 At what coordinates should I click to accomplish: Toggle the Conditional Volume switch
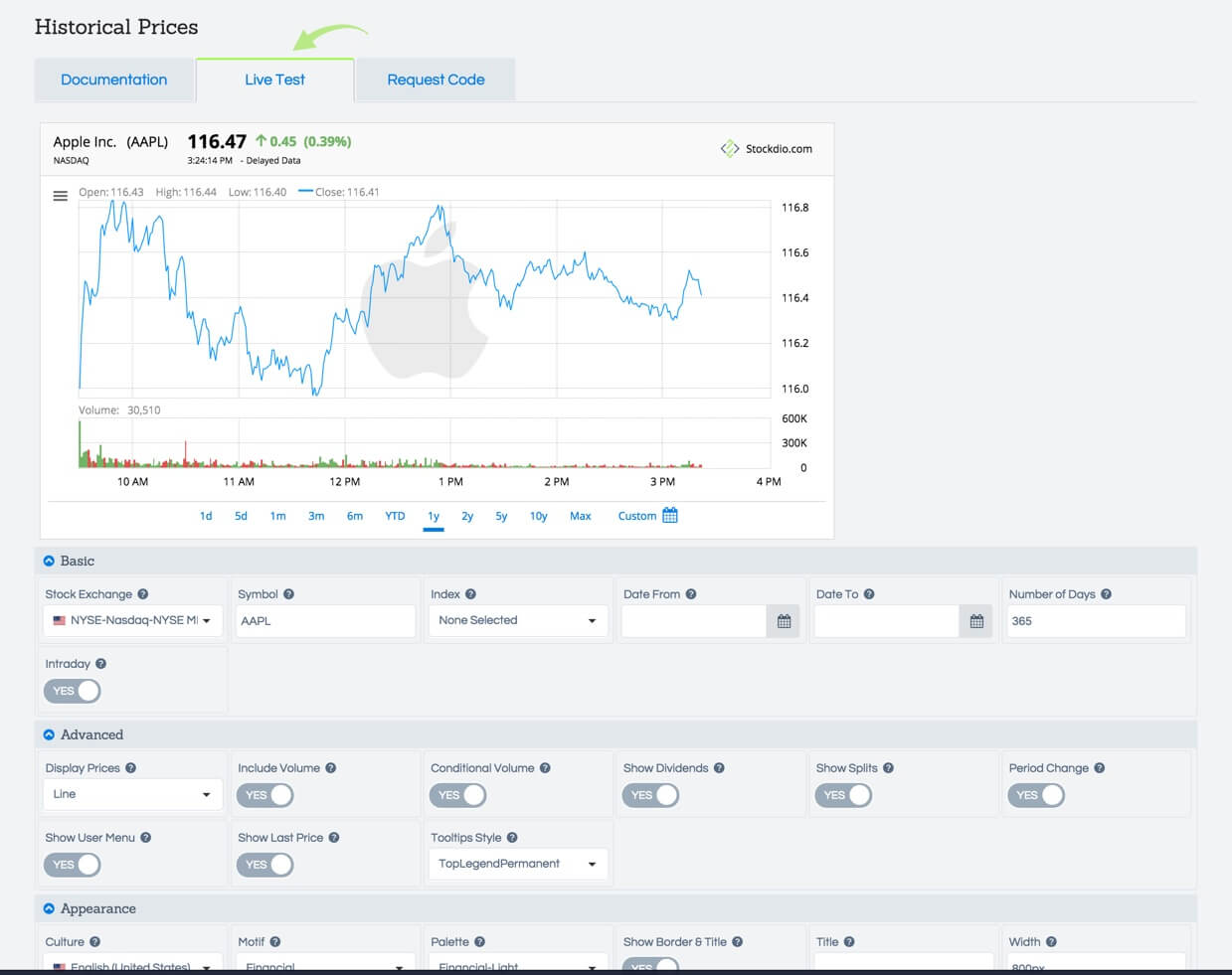(x=458, y=795)
